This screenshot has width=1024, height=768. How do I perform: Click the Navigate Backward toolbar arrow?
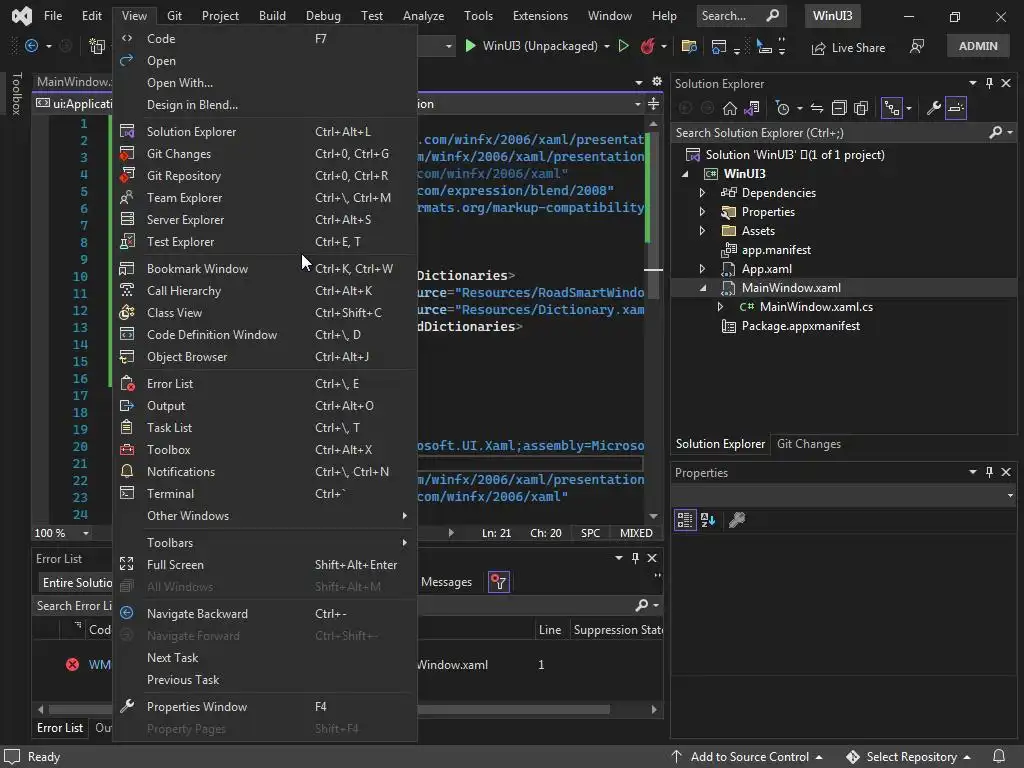pyautogui.click(x=31, y=46)
